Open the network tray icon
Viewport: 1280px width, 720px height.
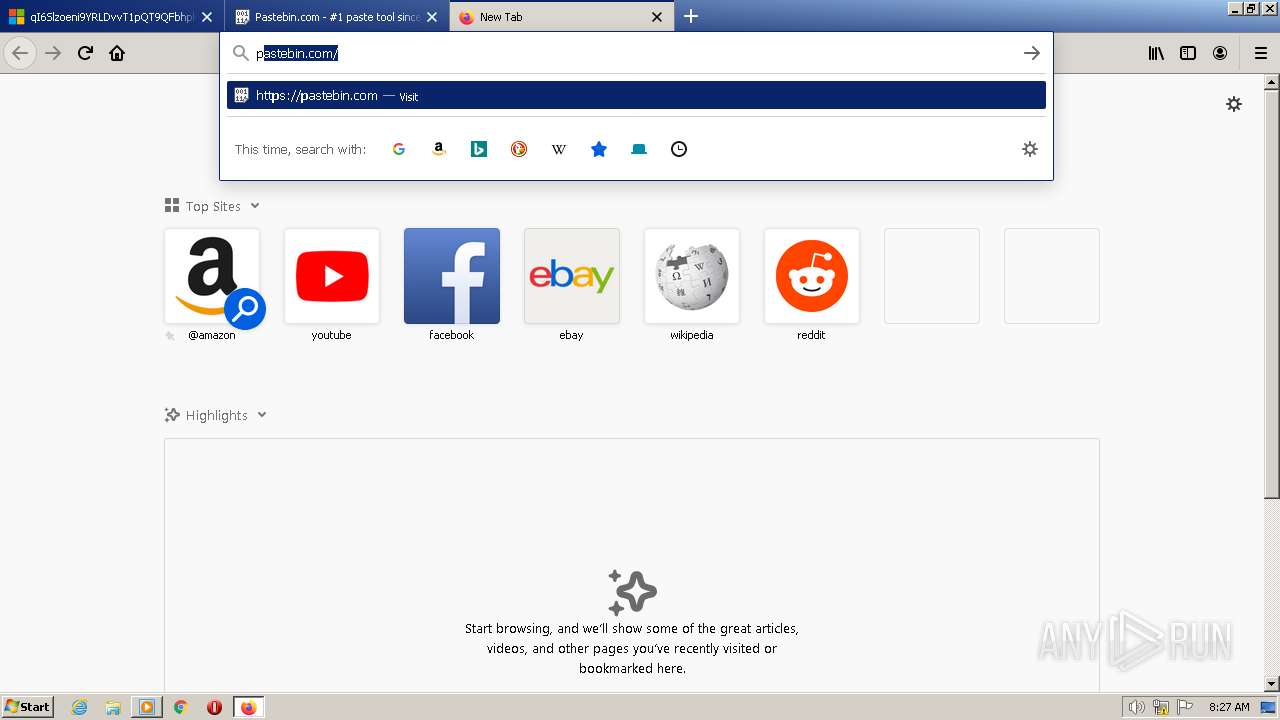(x=1161, y=707)
